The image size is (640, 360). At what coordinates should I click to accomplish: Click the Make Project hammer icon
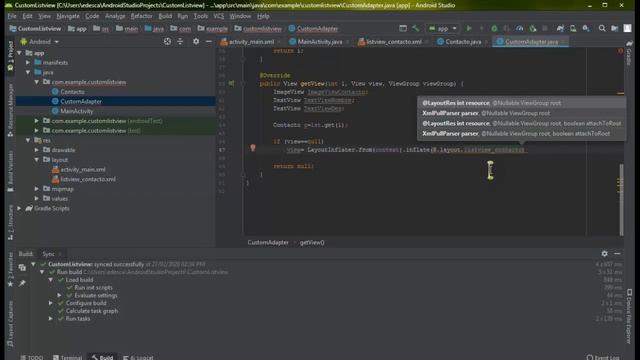tap(416, 28)
